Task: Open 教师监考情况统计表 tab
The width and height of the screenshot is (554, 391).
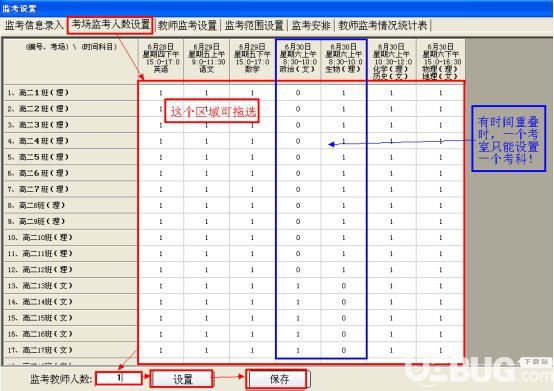Action: (383, 25)
